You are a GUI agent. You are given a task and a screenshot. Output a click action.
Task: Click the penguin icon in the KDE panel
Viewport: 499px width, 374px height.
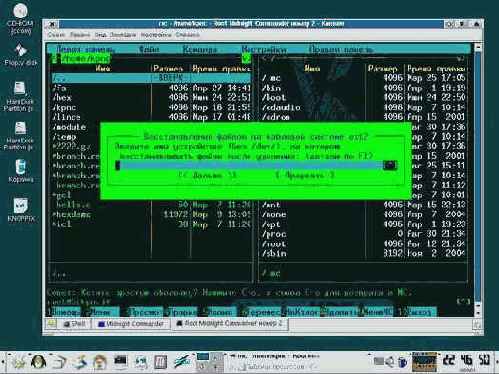(x=38, y=362)
